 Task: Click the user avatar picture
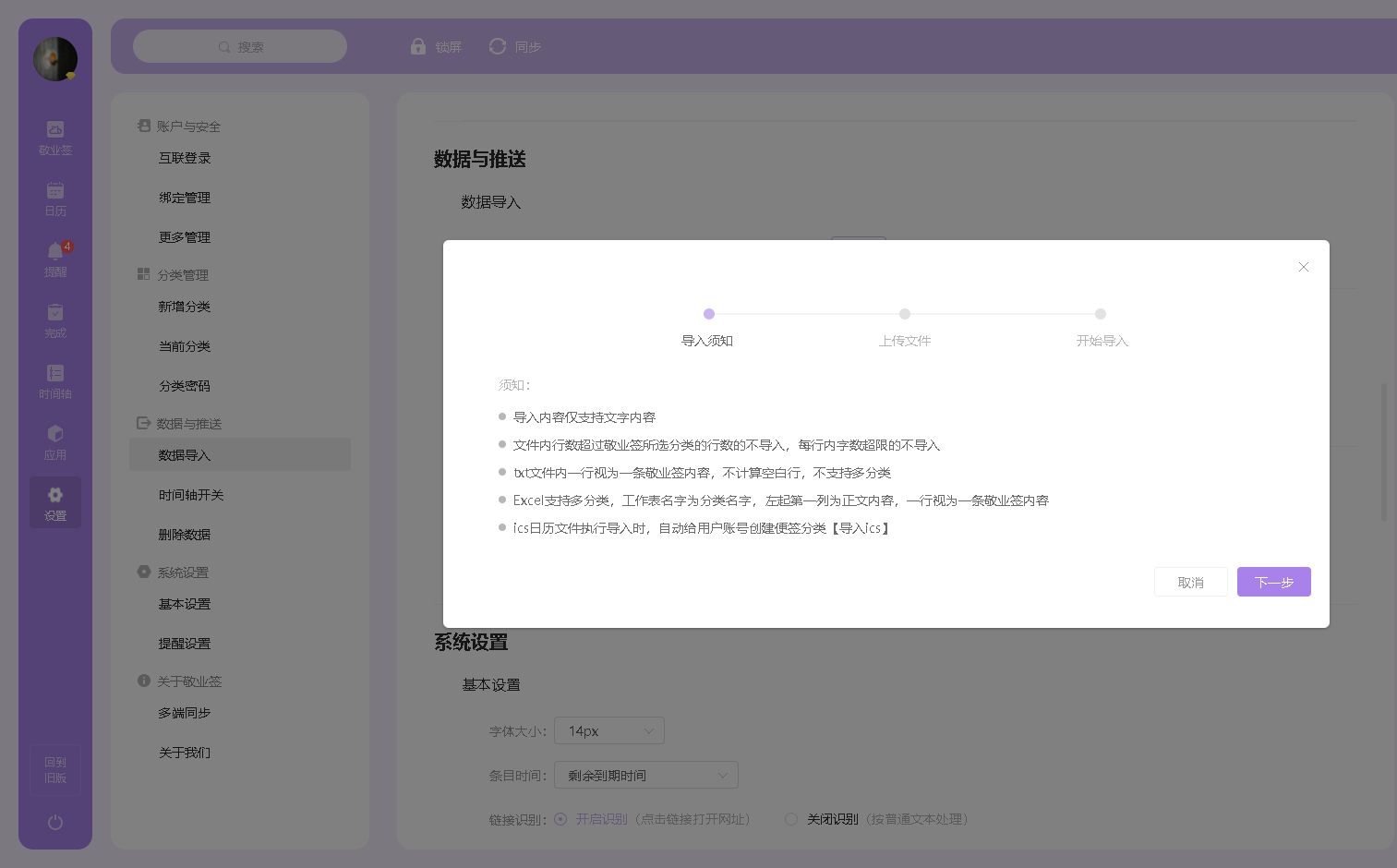click(x=55, y=59)
